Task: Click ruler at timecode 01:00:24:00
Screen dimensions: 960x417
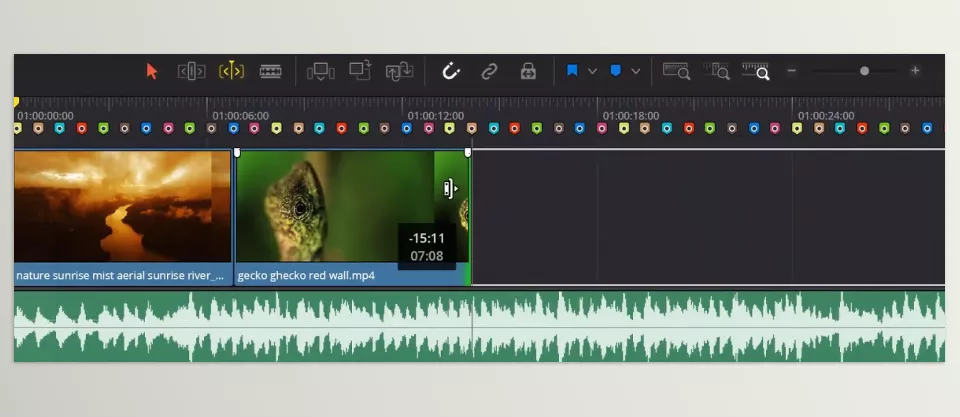Action: pos(827,116)
